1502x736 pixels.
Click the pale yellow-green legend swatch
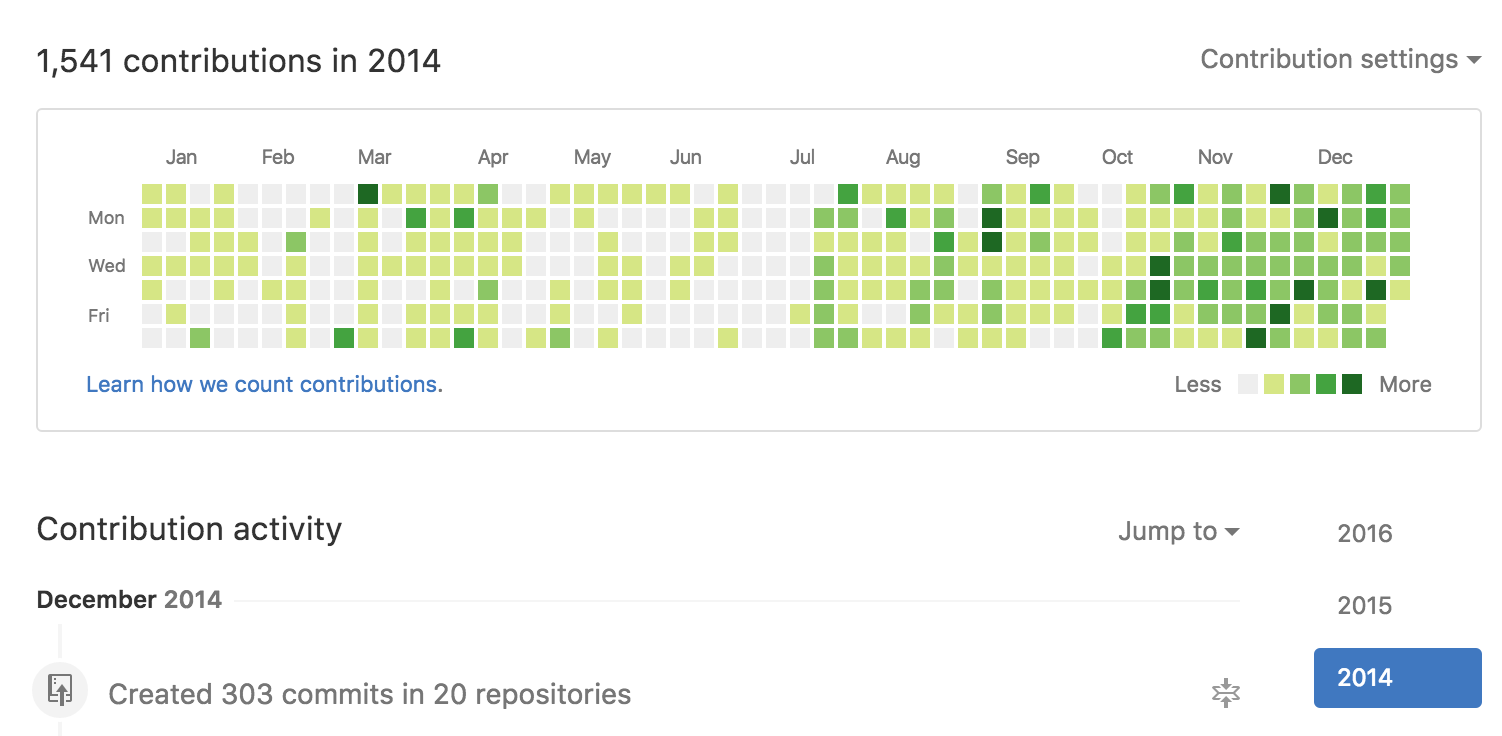(x=1273, y=385)
